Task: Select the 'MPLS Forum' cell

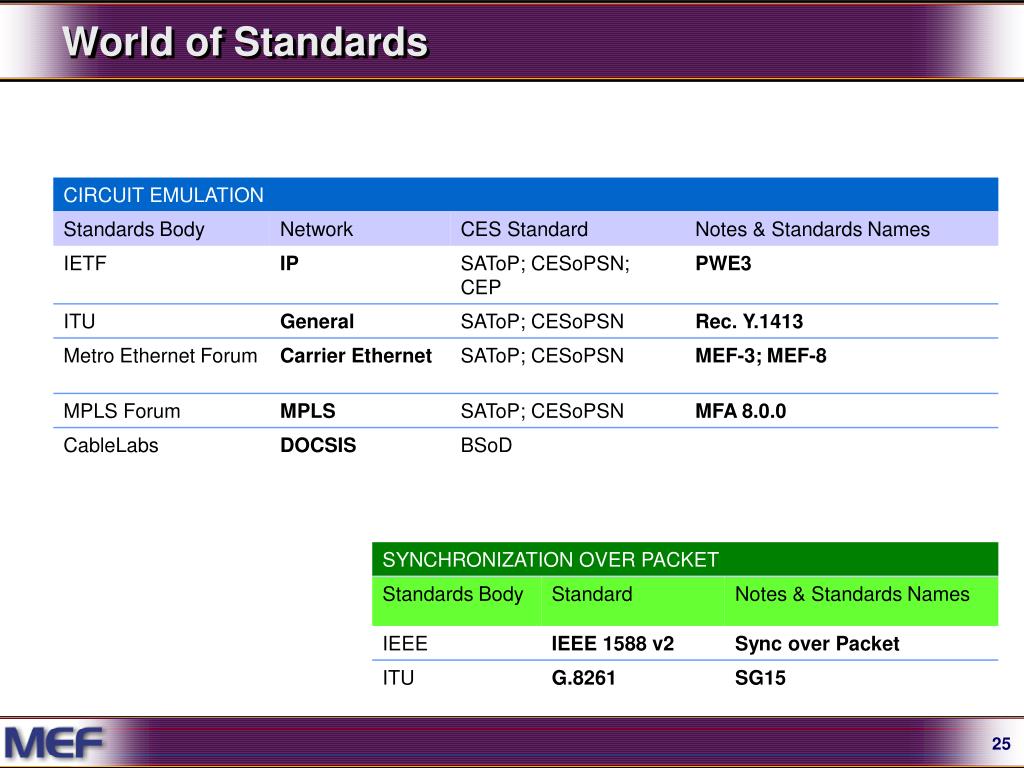Action: 121,411
